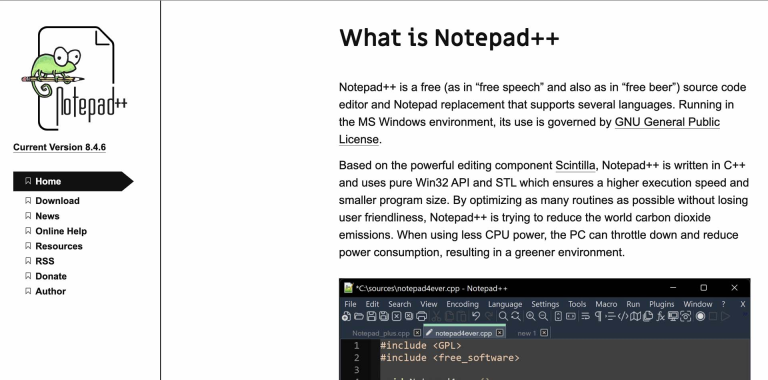The width and height of the screenshot is (768, 380).
Task: Open the Encoding menu
Action: [462, 304]
